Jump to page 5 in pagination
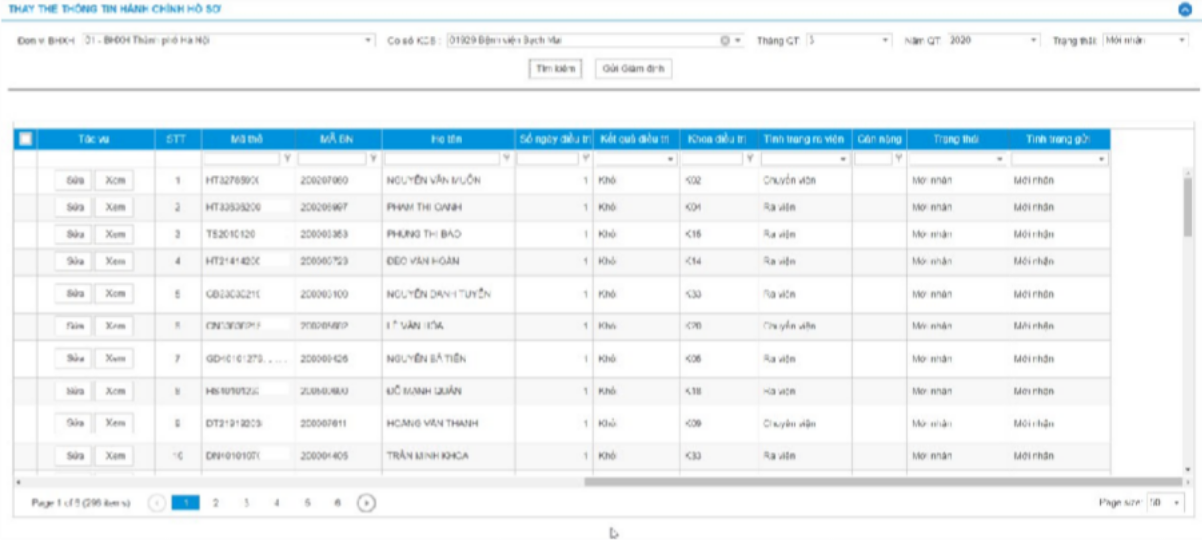This screenshot has height=540, width=1202. pos(307,503)
